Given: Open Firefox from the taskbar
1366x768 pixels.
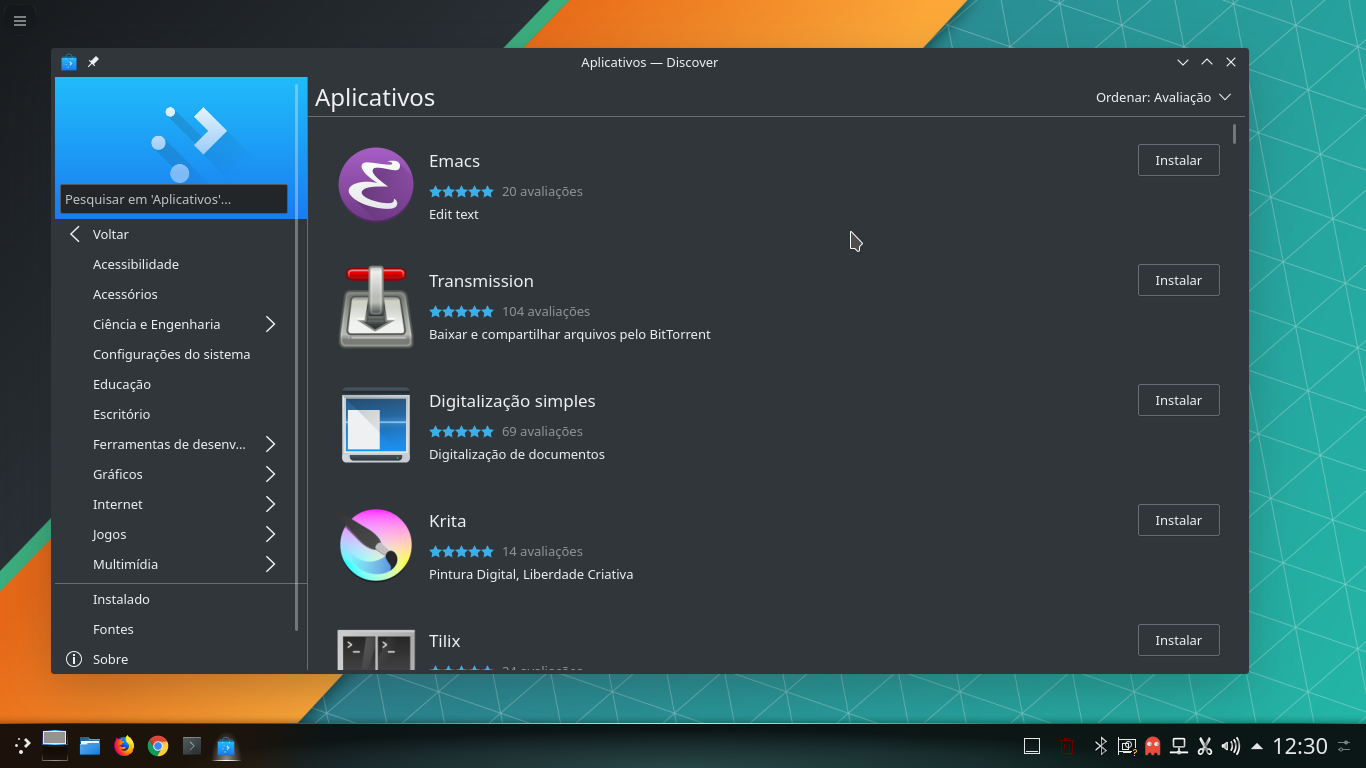Looking at the screenshot, I should tap(123, 745).
